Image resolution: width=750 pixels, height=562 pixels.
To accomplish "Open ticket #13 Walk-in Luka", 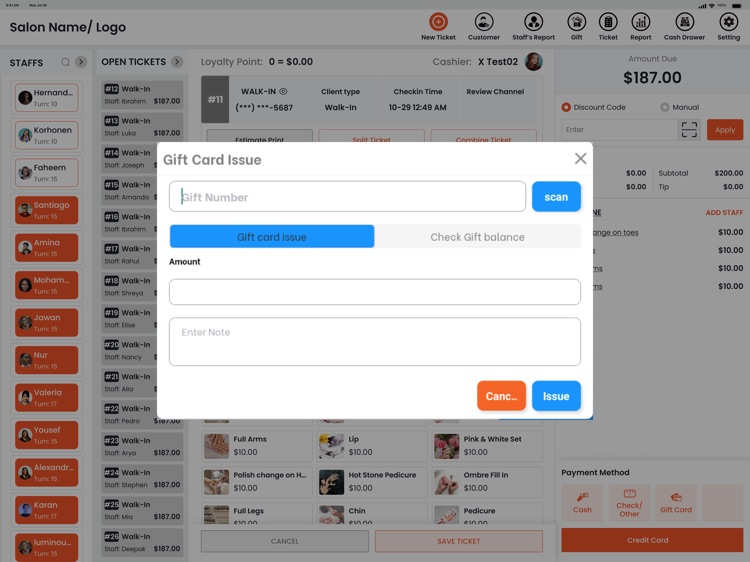I will (142, 127).
